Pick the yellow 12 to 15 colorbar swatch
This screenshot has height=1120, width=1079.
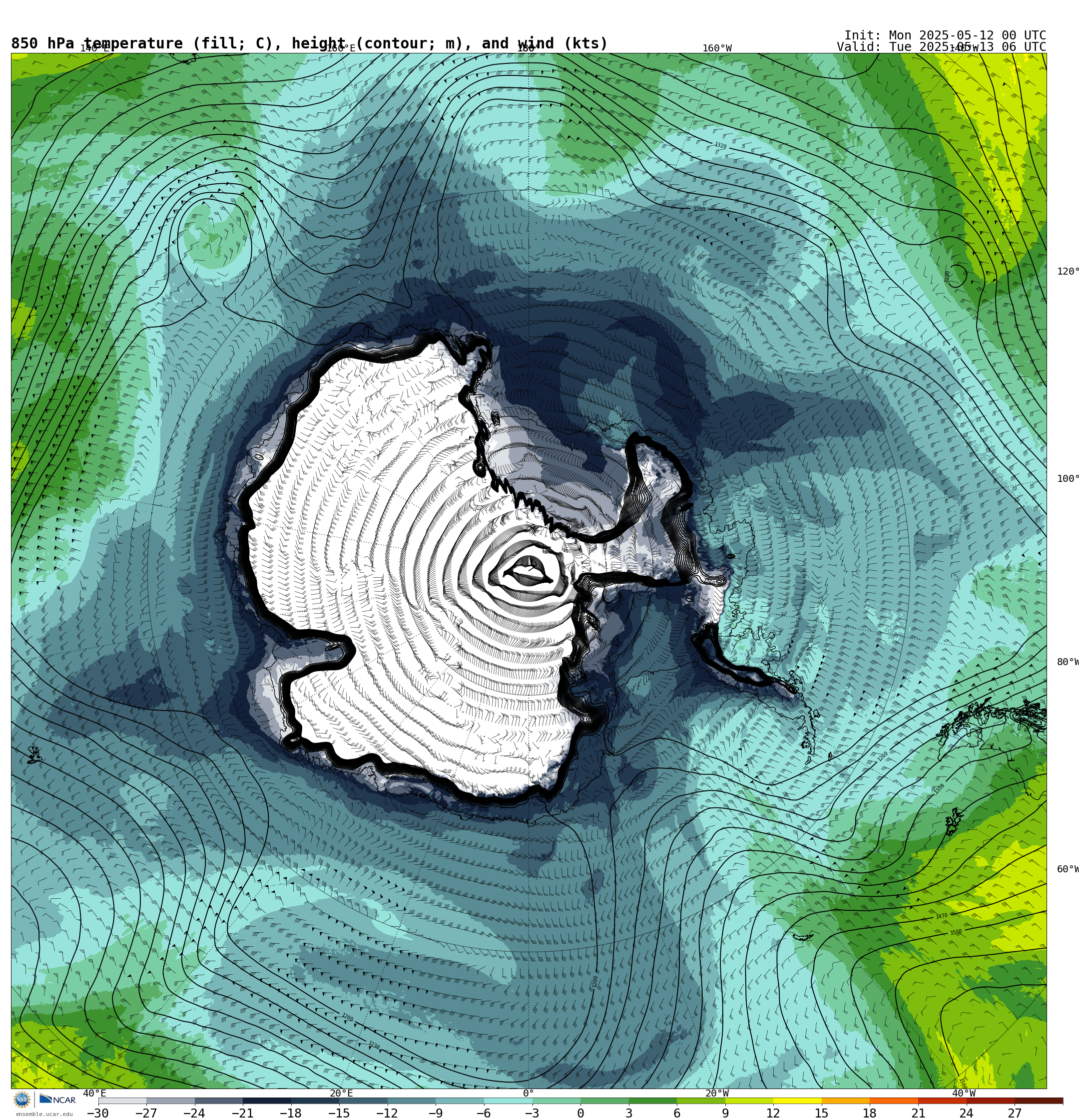click(798, 1101)
